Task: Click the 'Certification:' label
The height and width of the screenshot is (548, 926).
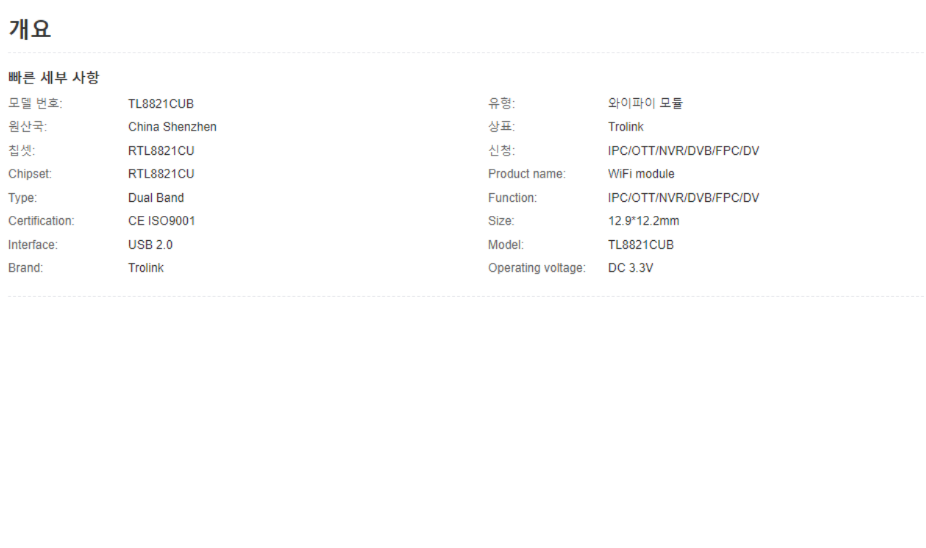Action: coord(41,221)
